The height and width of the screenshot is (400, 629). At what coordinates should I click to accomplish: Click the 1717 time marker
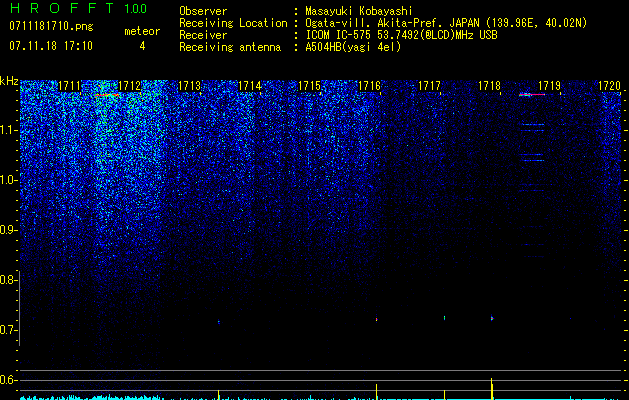pyautogui.click(x=429, y=86)
